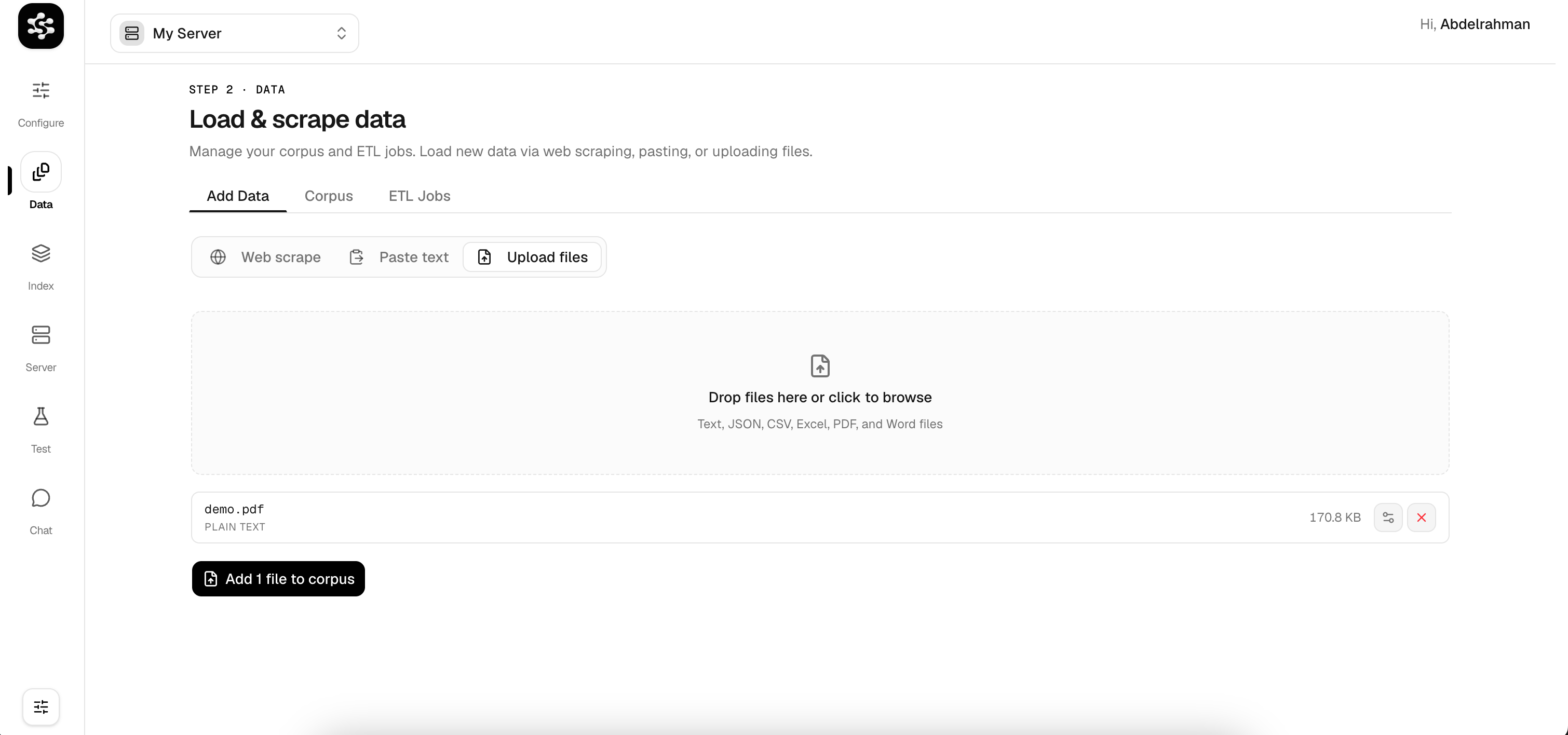
Task: Open the Chat sidebar section
Action: tap(41, 511)
